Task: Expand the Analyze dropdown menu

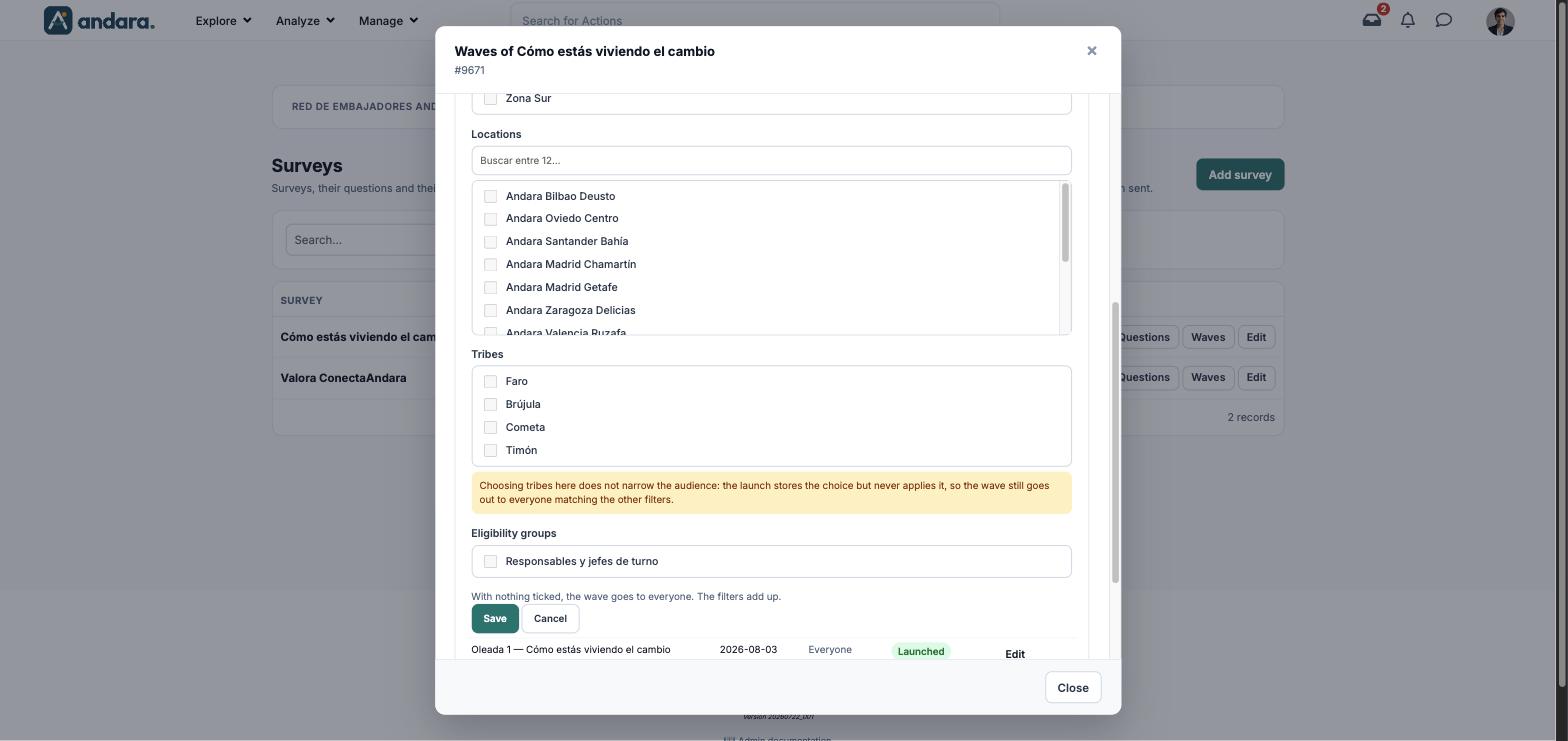Action: click(305, 20)
